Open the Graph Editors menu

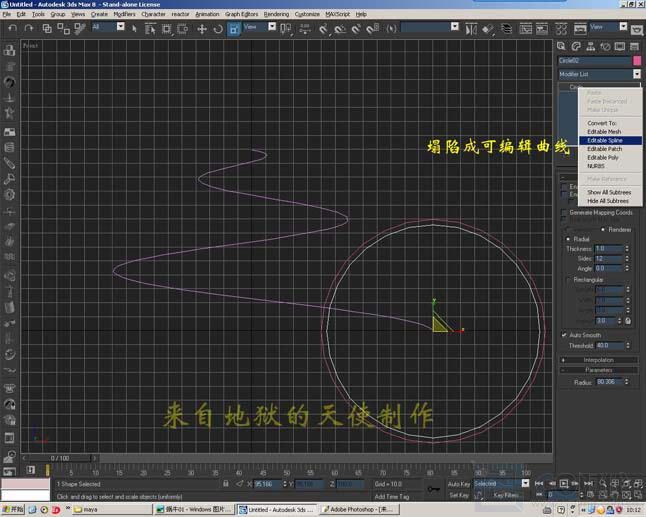tap(241, 14)
